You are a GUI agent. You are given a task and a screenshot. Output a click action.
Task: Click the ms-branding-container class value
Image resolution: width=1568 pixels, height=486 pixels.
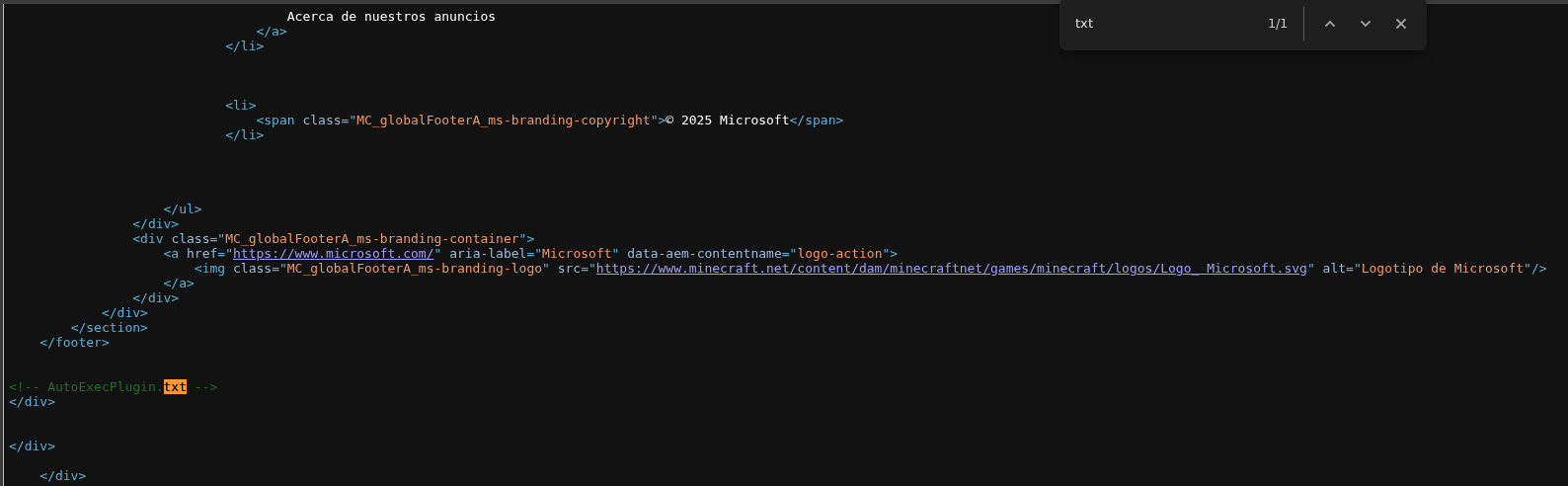[372, 239]
